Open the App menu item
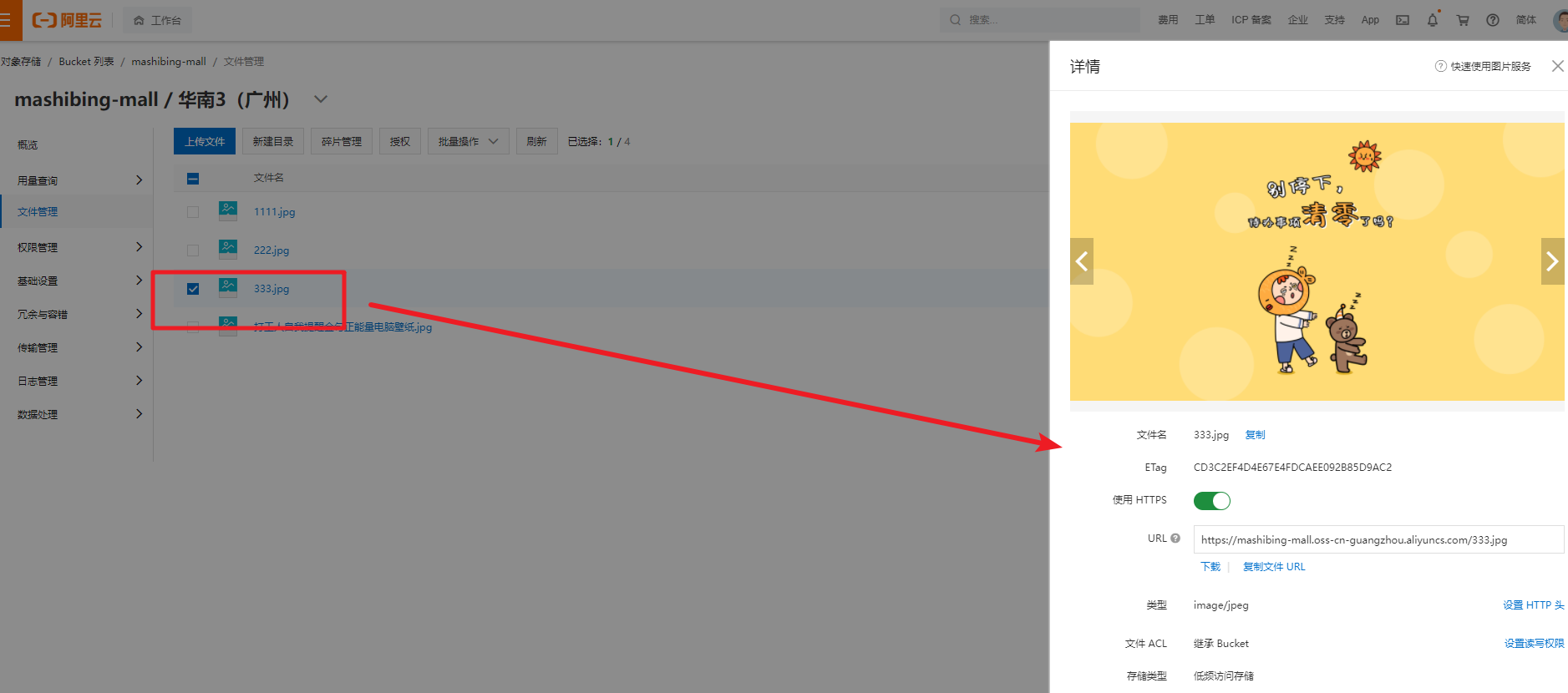1568x693 pixels. (1370, 20)
